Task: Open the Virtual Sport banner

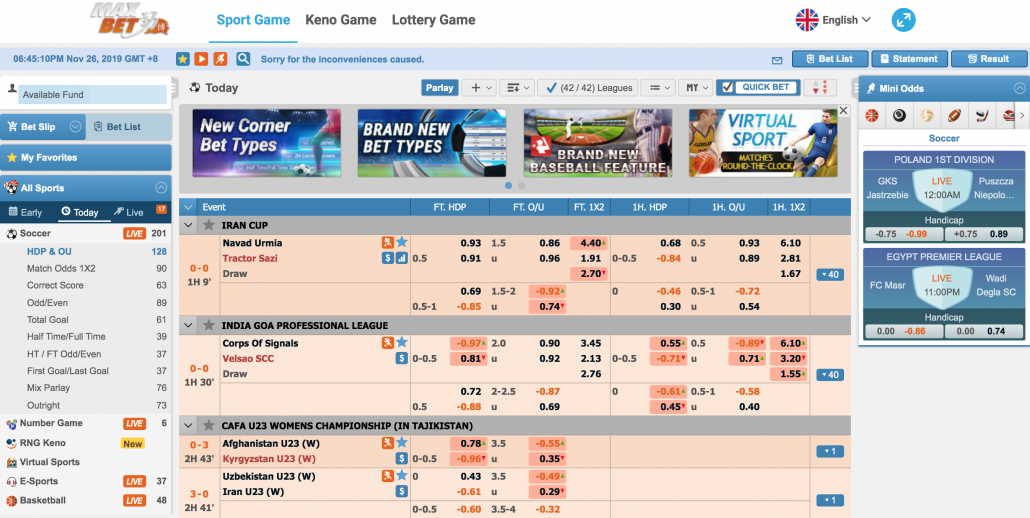Action: point(763,143)
